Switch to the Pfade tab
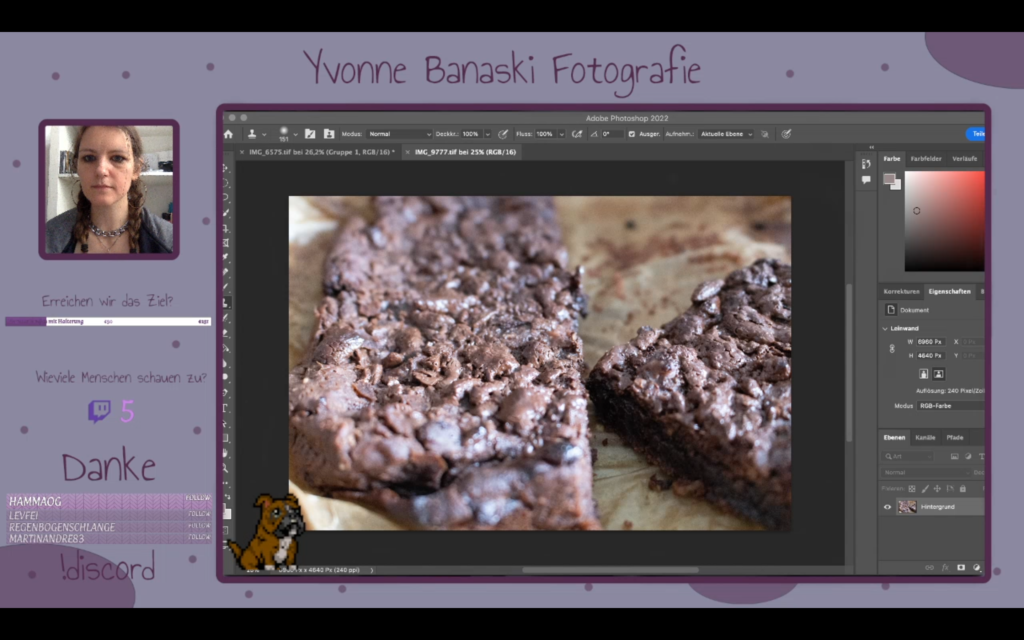The width and height of the screenshot is (1024, 640). 955,438
